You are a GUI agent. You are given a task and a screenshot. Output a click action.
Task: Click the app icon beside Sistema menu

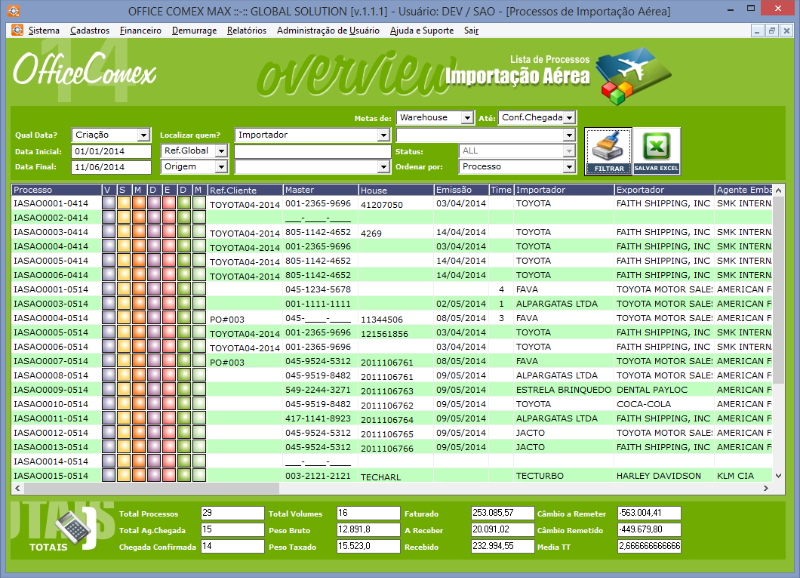[x=17, y=31]
